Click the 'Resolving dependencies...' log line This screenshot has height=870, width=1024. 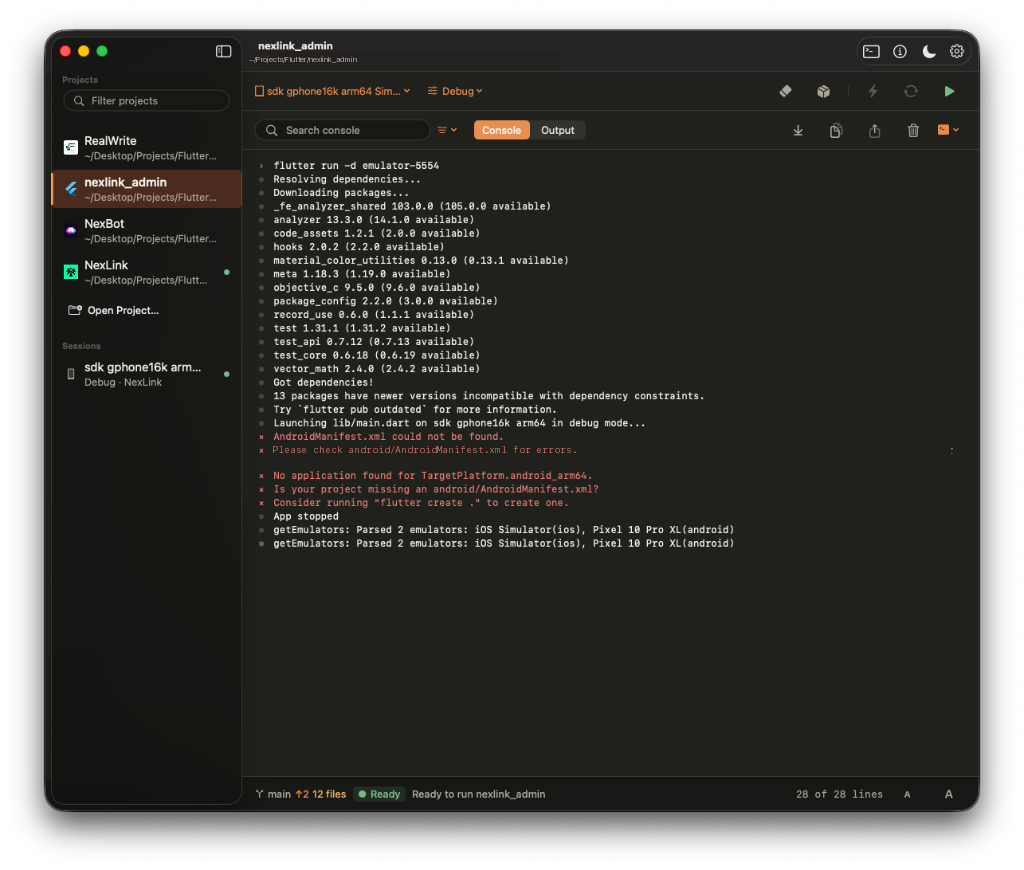[347, 179]
